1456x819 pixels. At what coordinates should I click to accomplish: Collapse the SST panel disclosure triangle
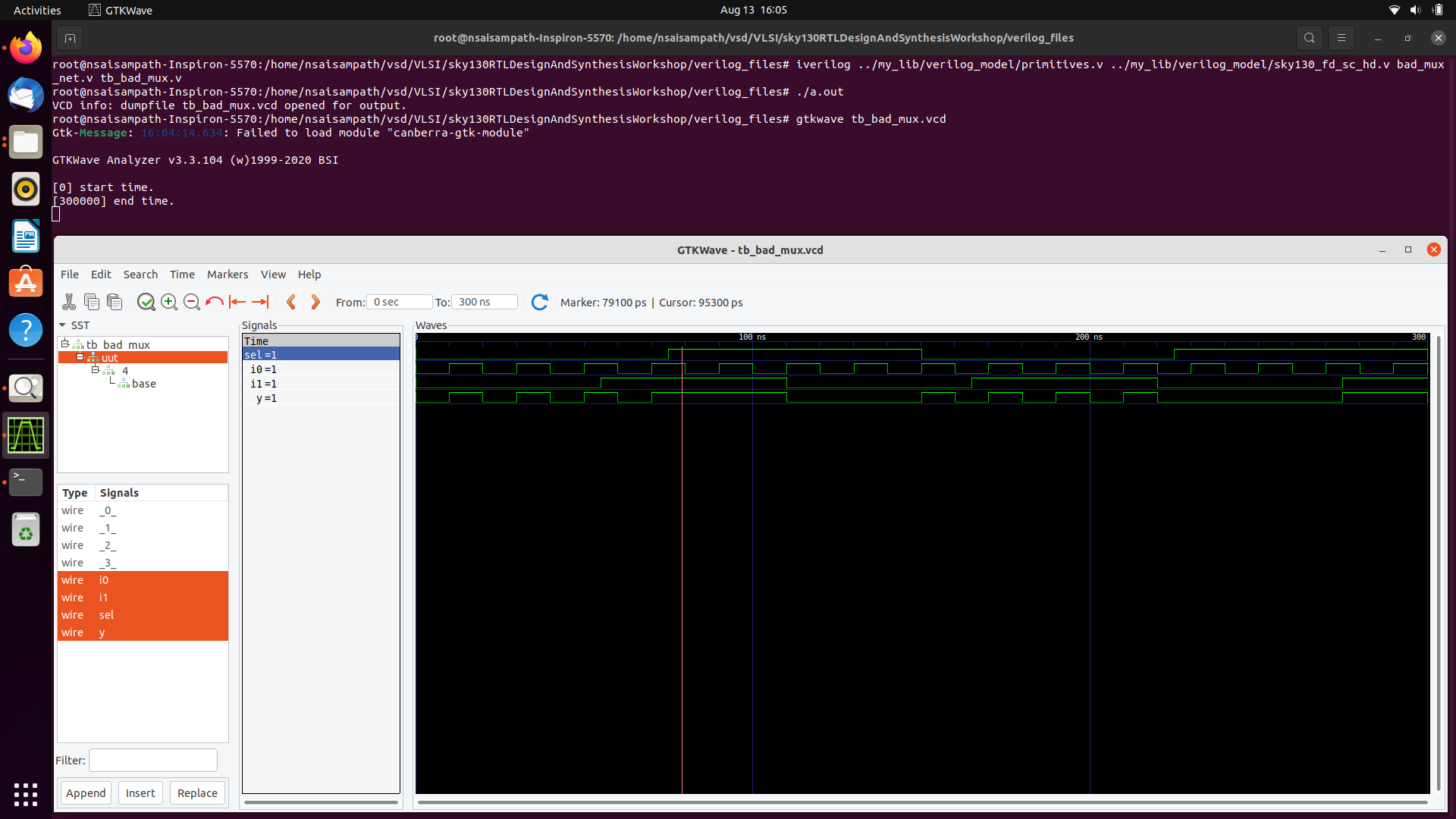point(62,325)
